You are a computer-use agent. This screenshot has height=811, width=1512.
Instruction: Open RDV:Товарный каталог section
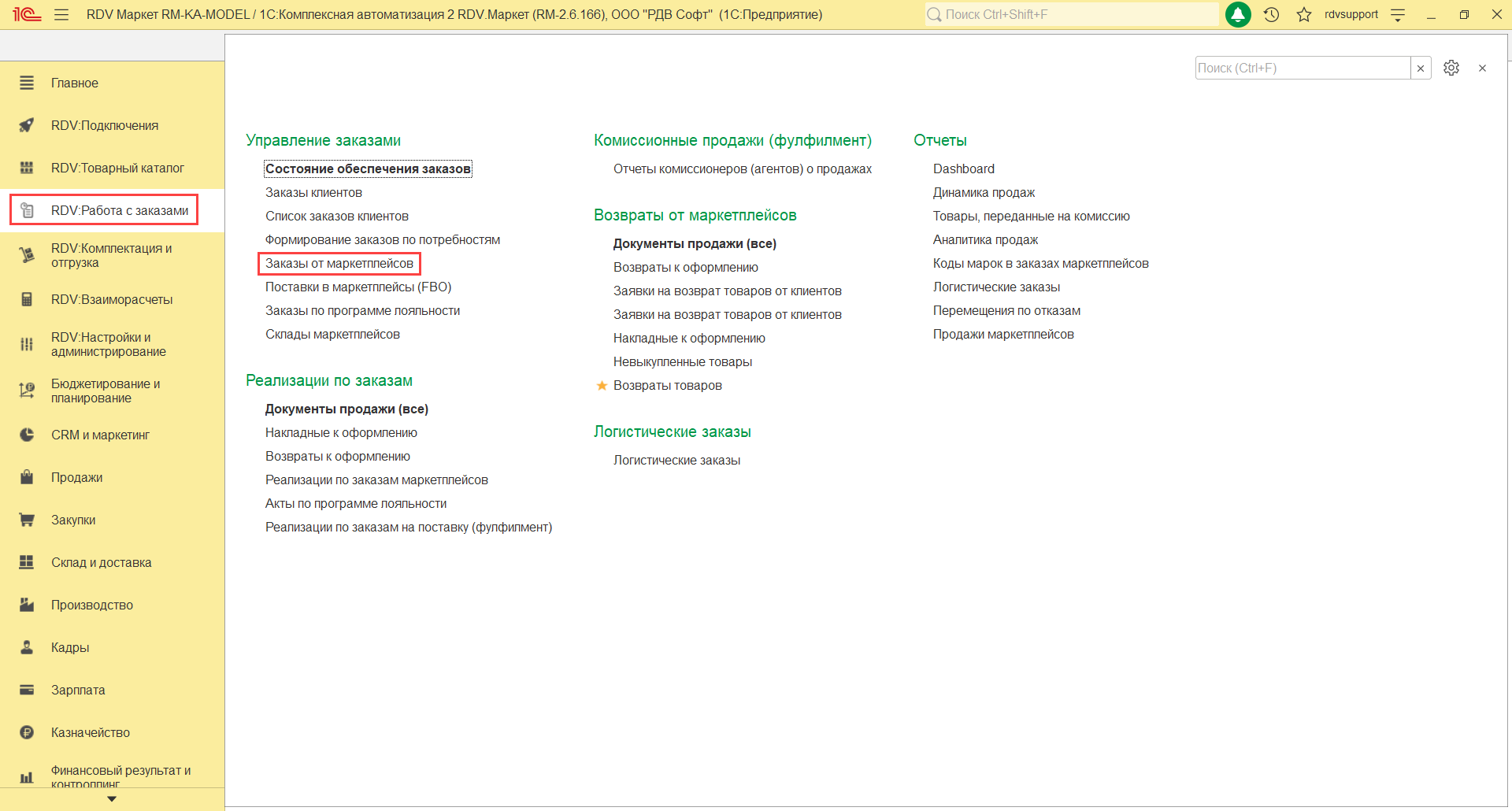click(117, 168)
